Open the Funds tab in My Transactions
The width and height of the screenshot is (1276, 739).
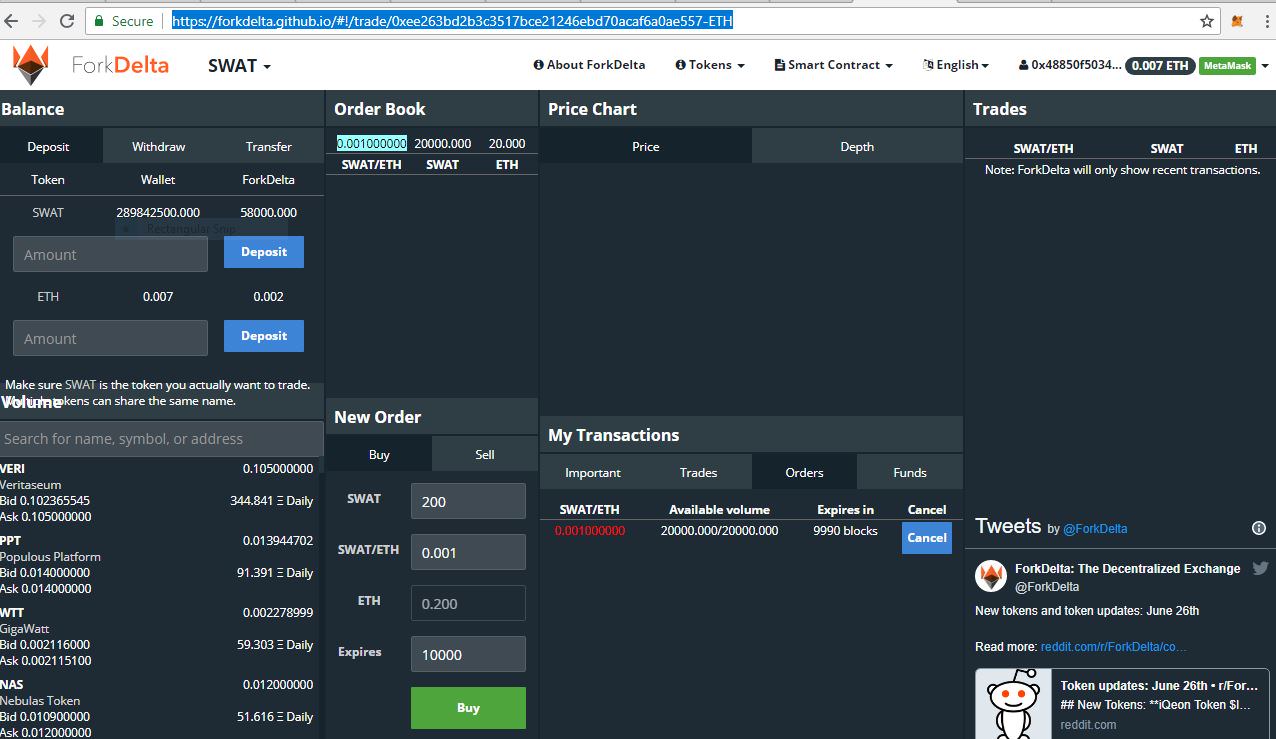910,472
